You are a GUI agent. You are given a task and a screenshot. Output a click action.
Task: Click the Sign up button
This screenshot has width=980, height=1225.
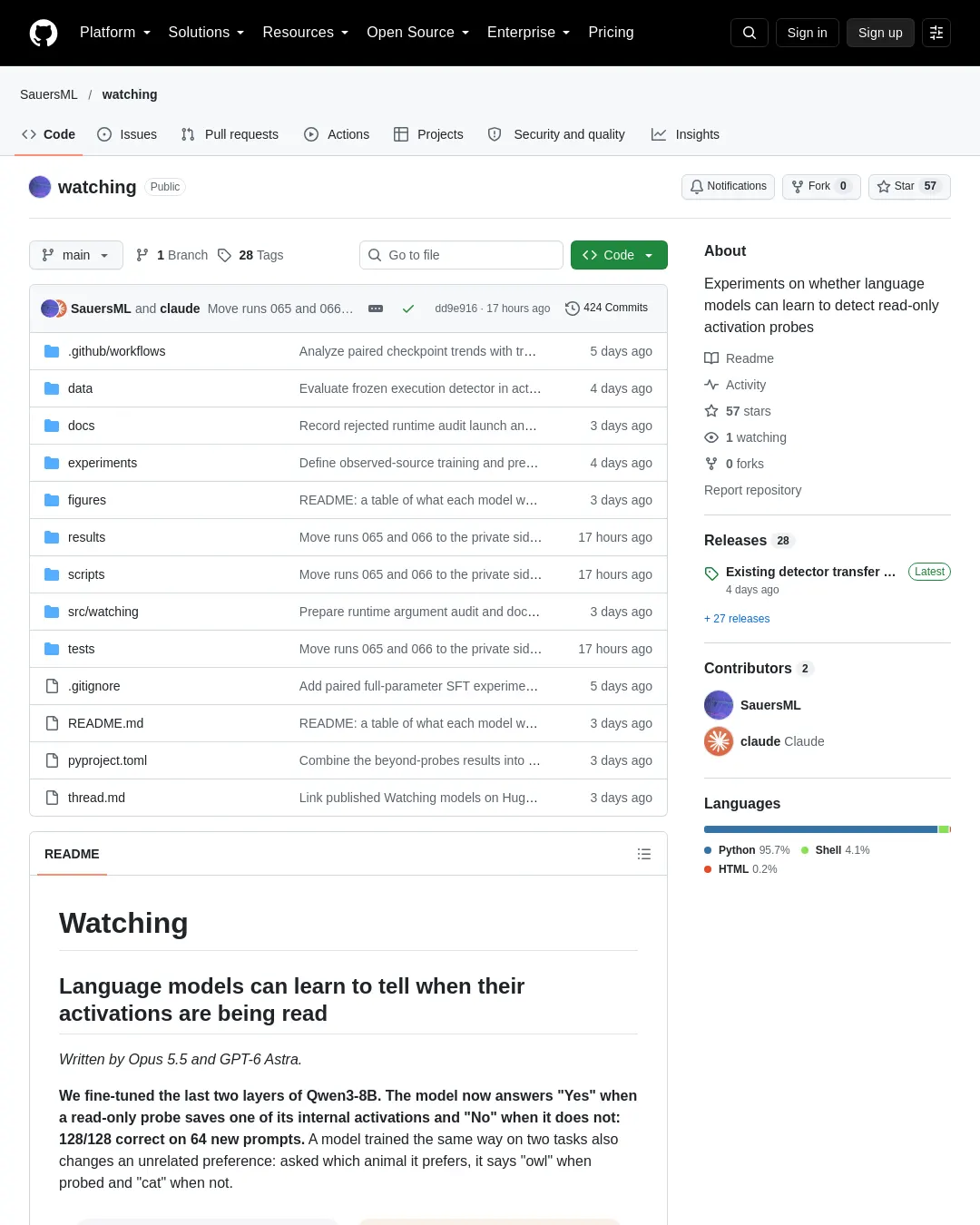880,33
